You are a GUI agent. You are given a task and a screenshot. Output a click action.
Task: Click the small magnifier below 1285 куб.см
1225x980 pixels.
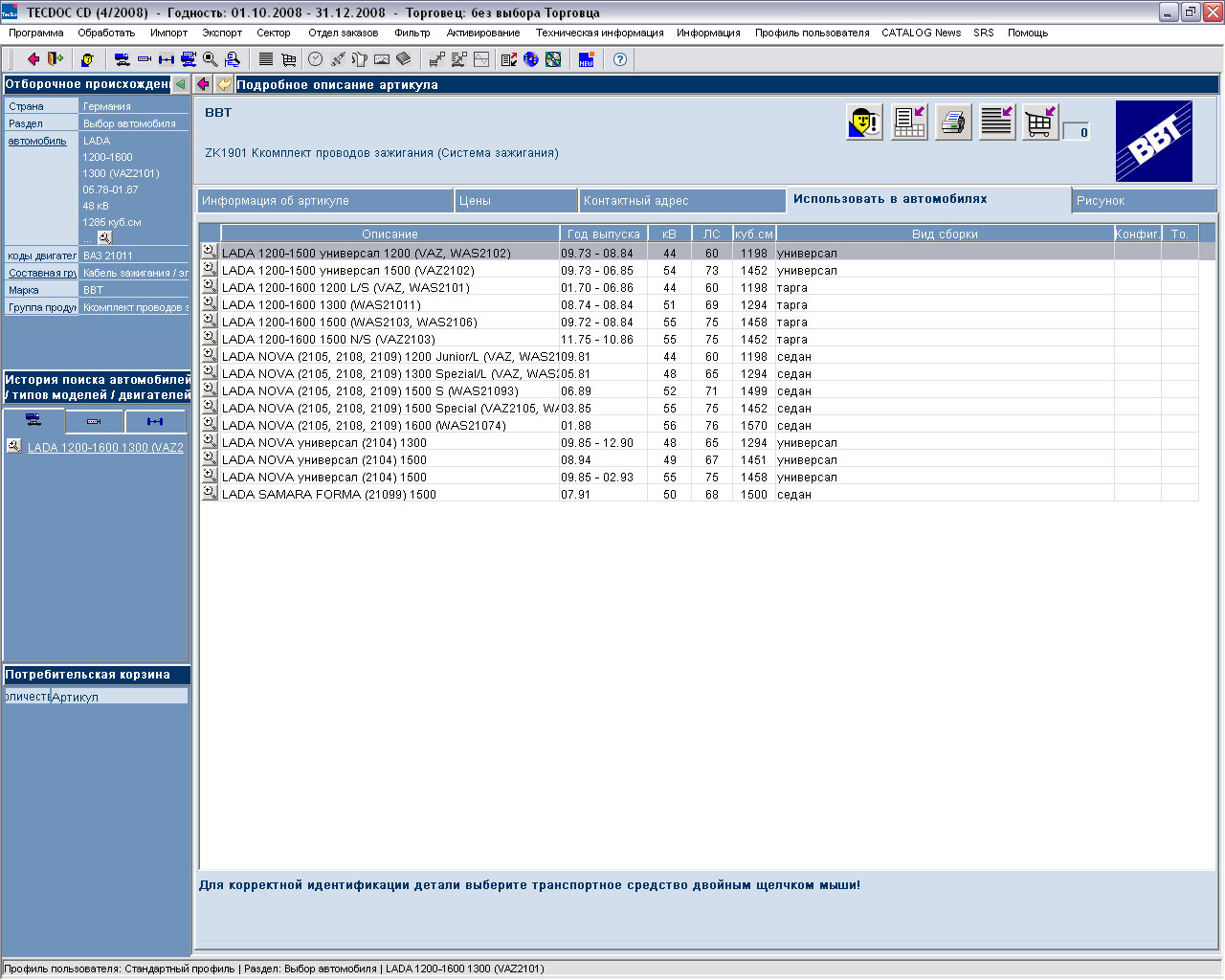pyautogui.click(x=104, y=237)
